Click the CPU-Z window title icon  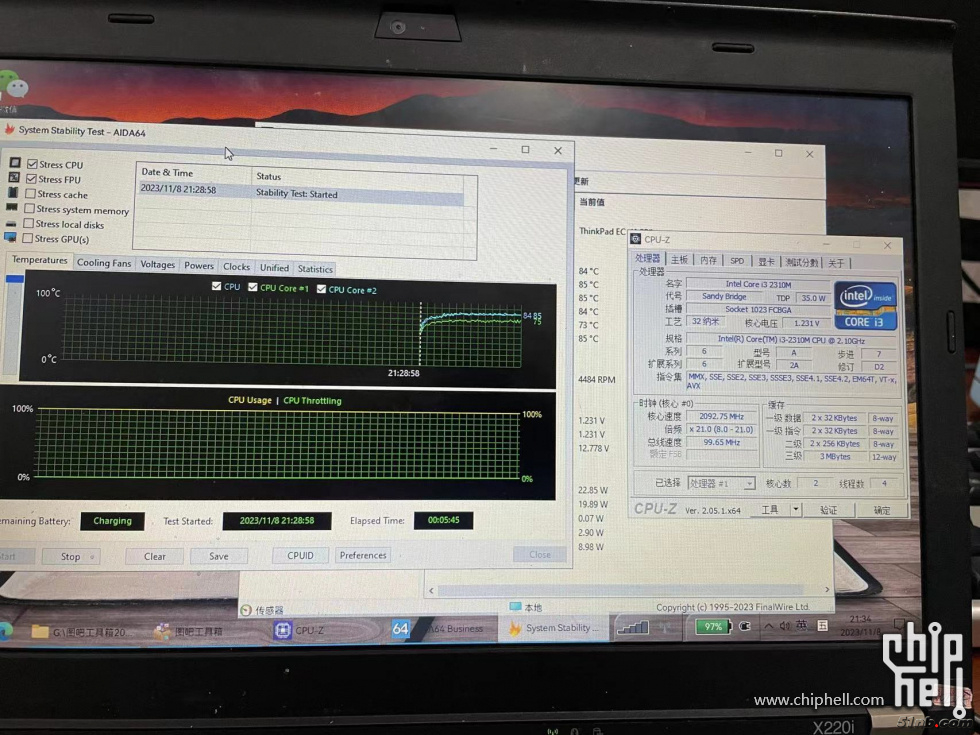click(x=636, y=239)
